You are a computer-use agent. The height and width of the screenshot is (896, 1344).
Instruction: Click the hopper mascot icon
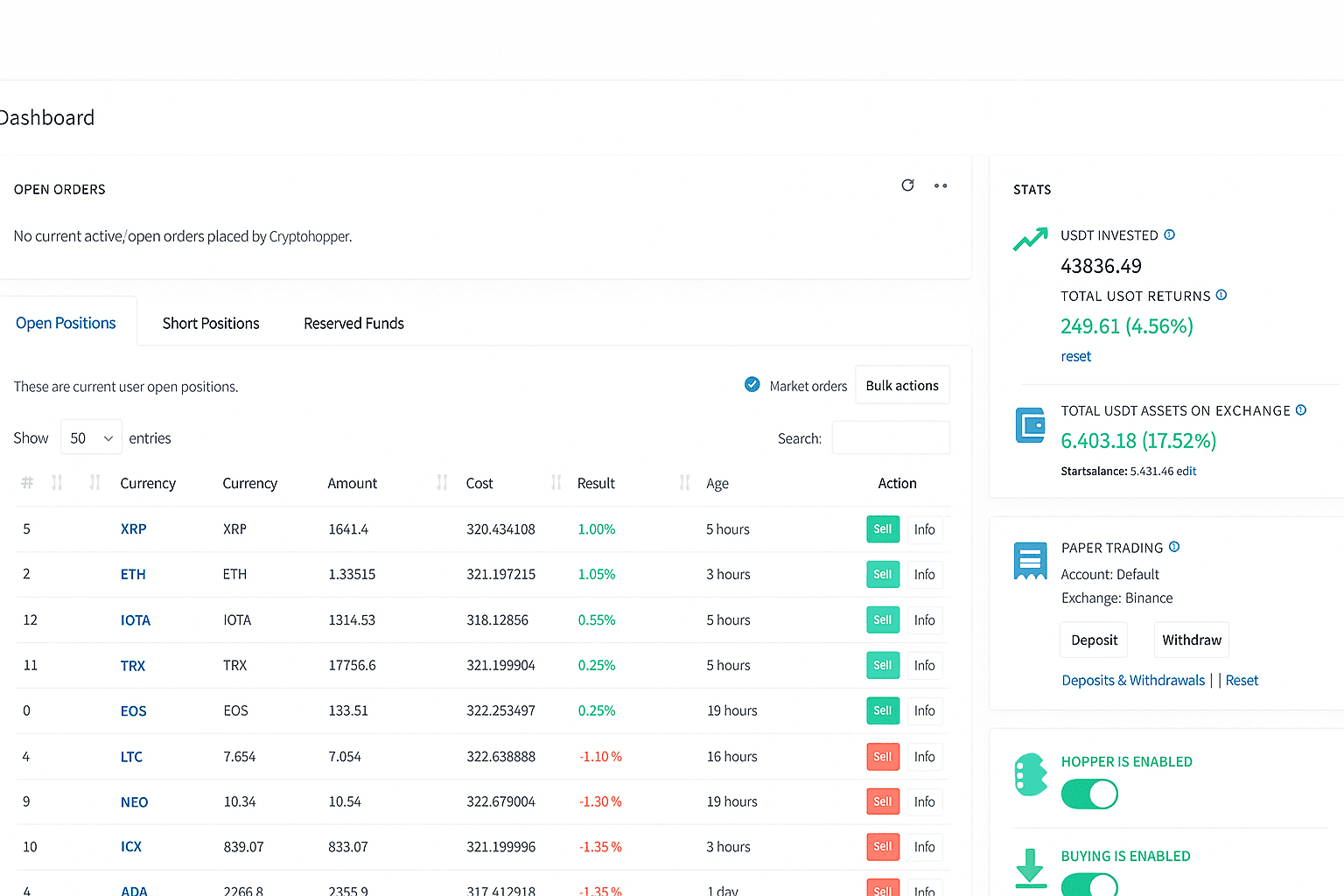click(x=1031, y=774)
